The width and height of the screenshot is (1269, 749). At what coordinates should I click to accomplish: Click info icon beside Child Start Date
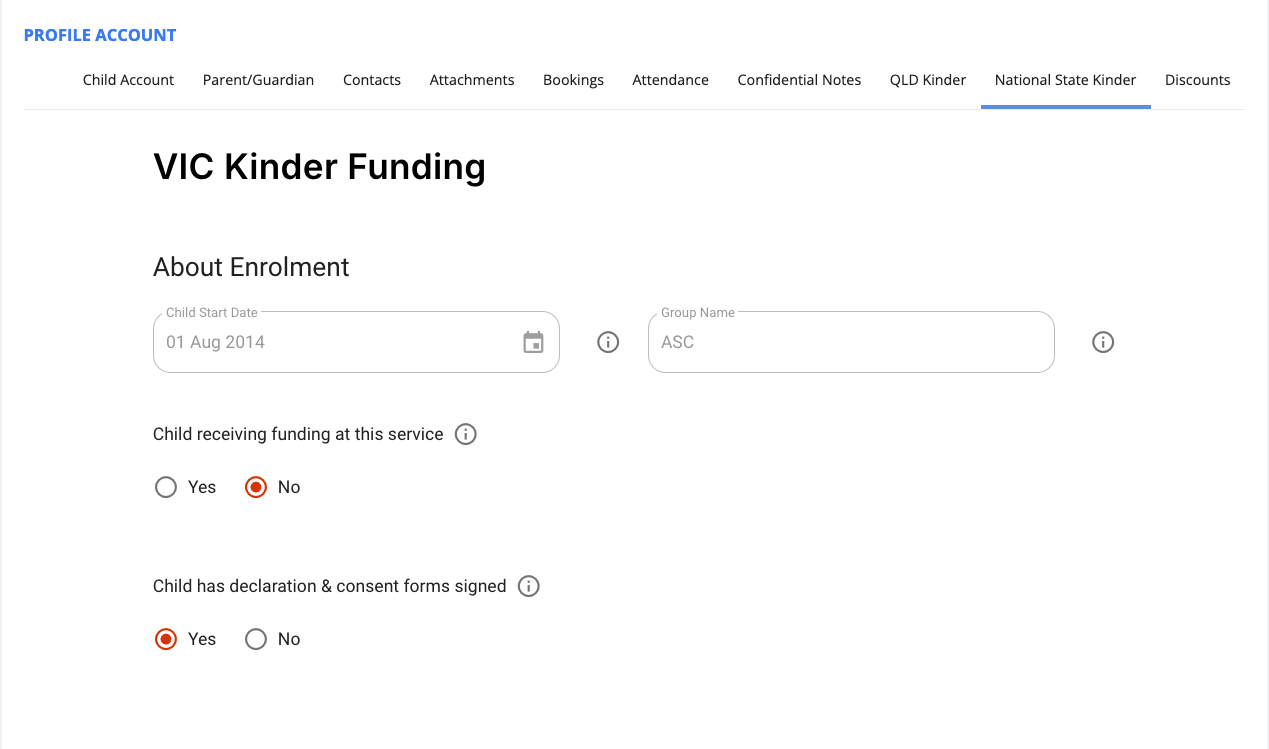click(608, 342)
